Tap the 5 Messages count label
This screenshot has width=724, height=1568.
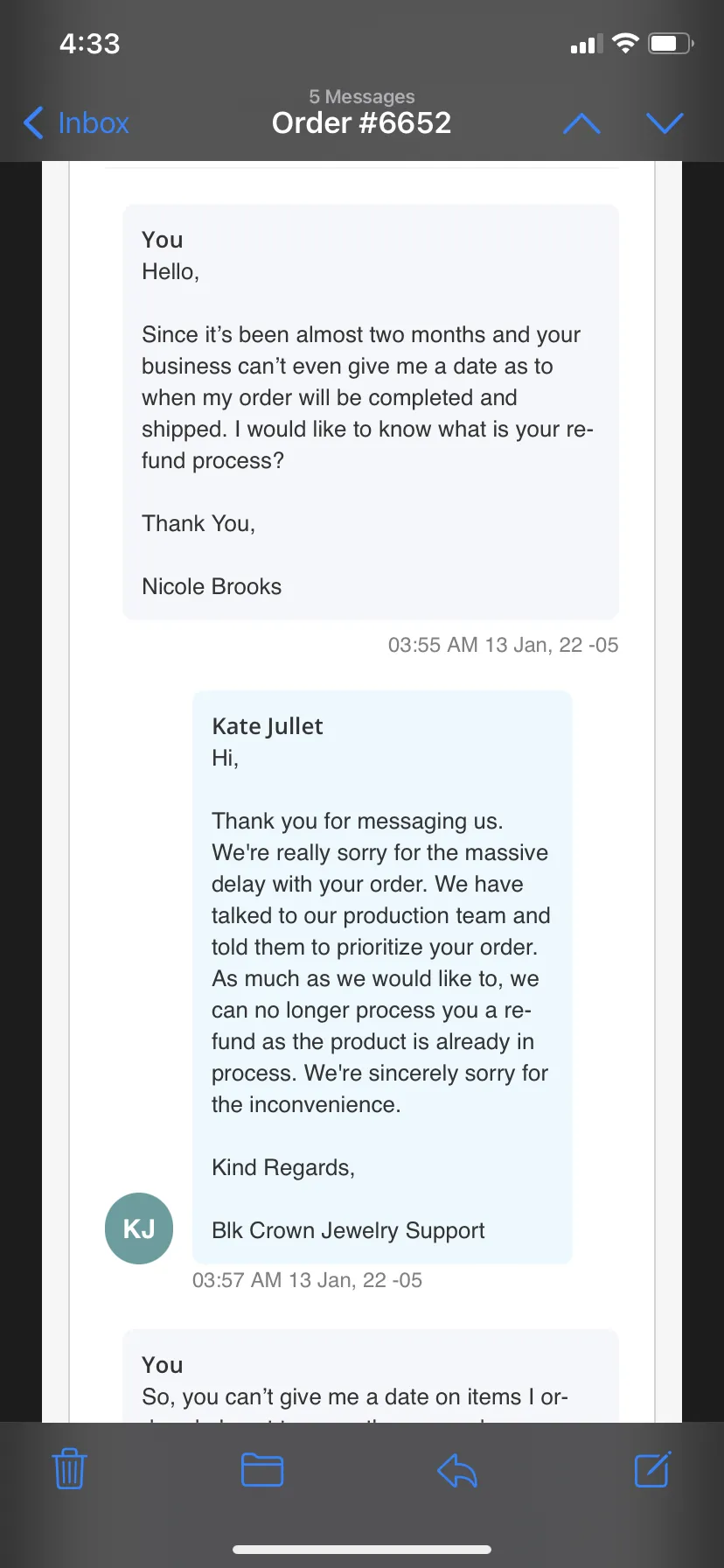362,96
